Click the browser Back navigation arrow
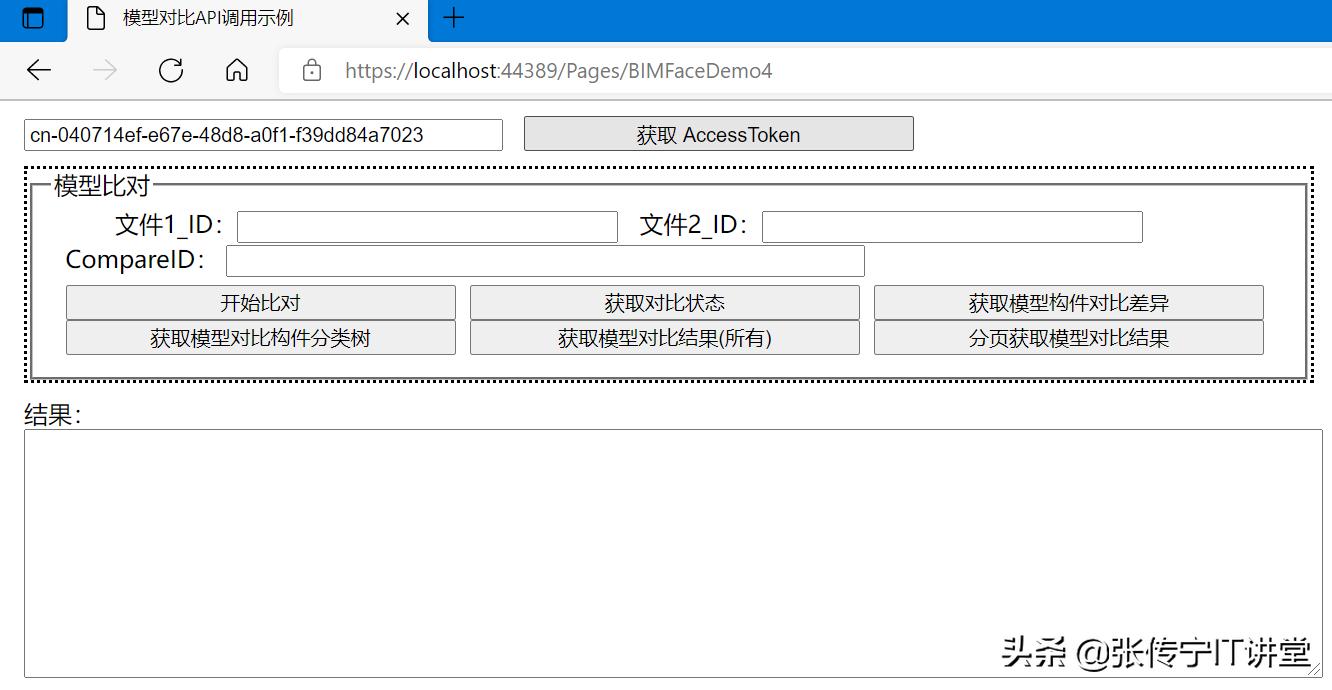This screenshot has width=1332, height=690. pos(38,70)
